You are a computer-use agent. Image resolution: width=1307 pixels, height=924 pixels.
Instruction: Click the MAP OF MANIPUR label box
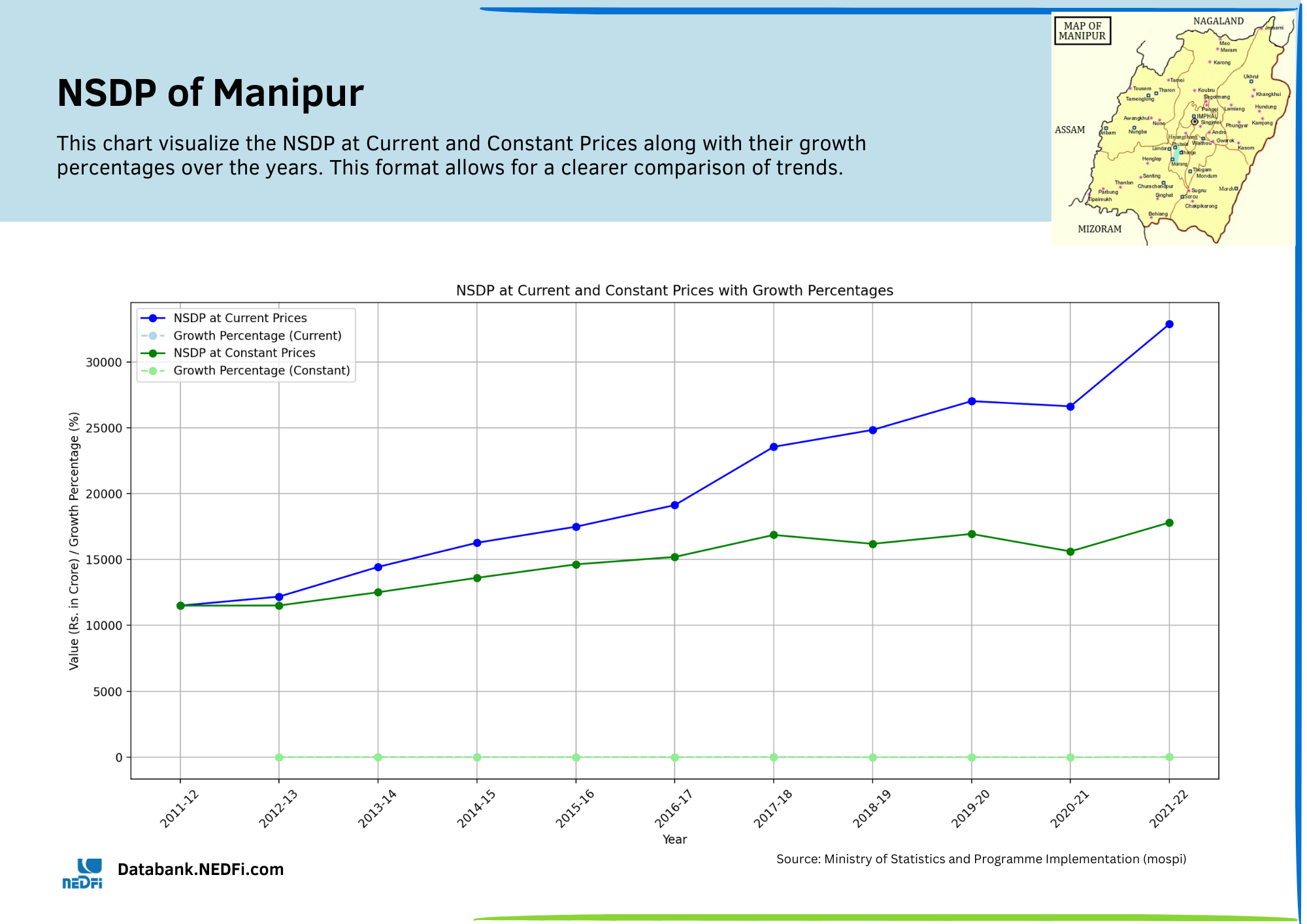tap(1082, 31)
